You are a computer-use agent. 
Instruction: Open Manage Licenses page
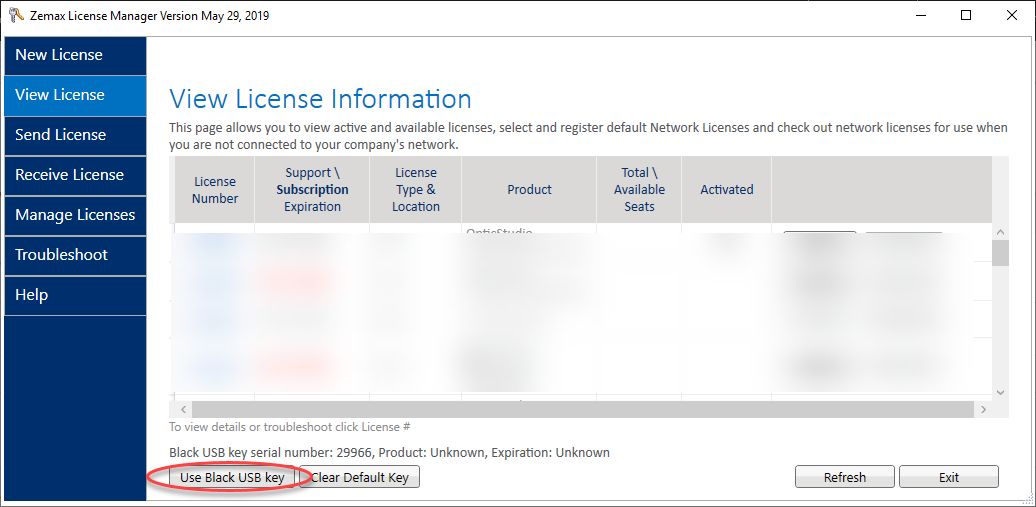[75, 215]
